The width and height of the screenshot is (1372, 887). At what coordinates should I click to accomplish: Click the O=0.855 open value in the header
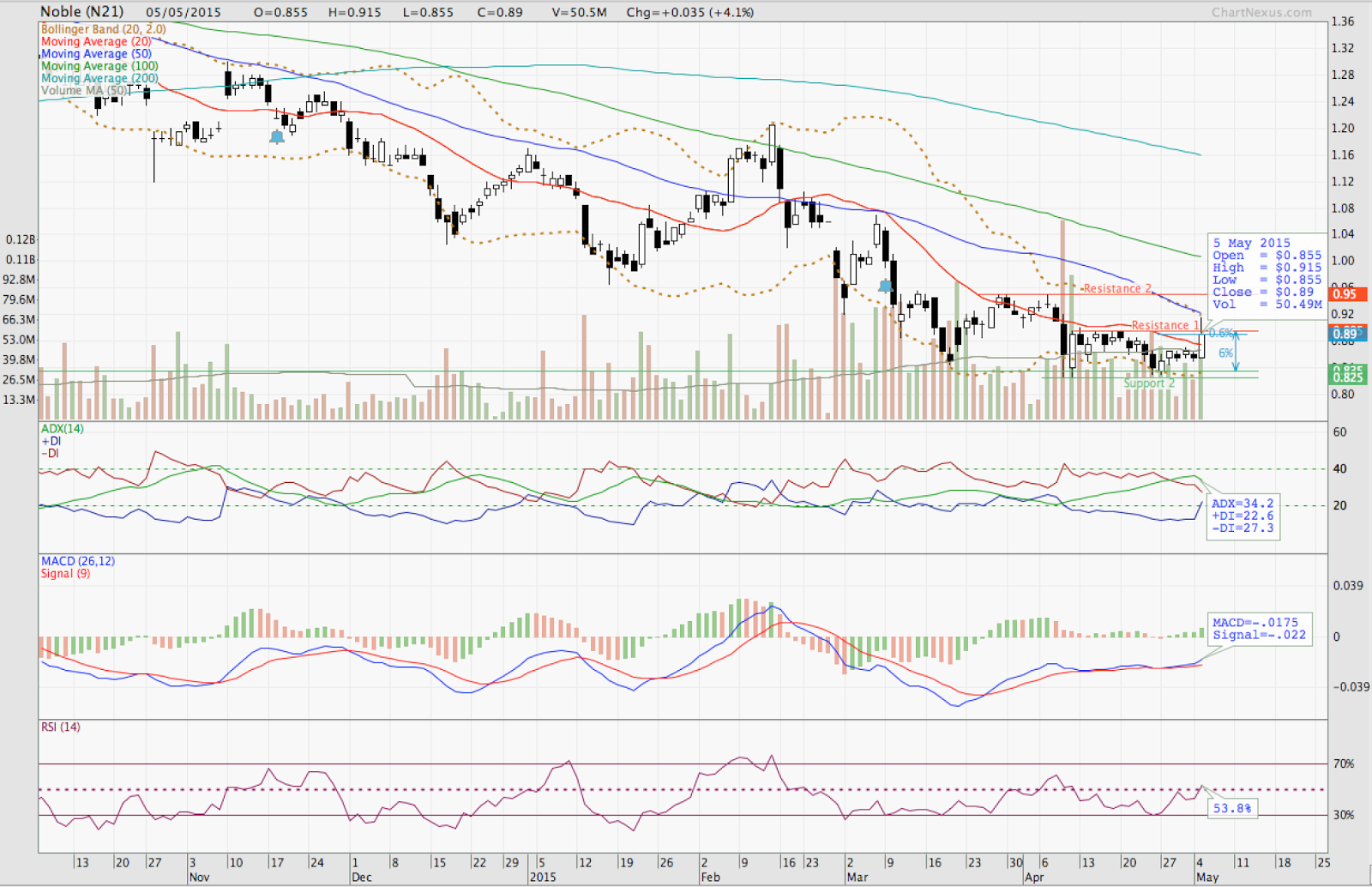[x=280, y=12]
